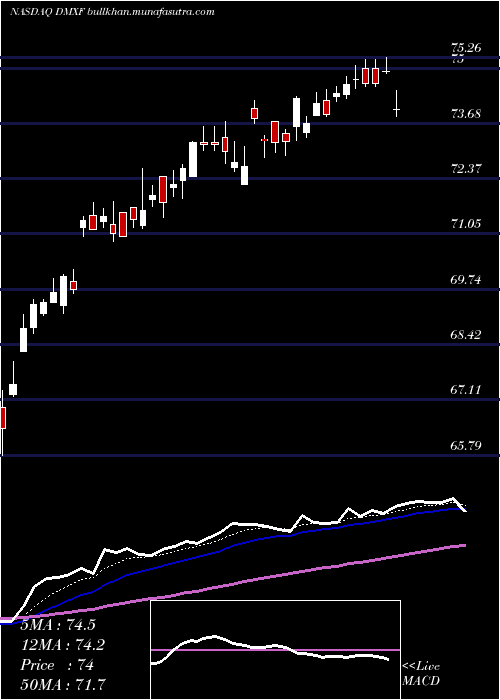Click the MACD inset chart panel
500x700 pixels.
(275, 650)
